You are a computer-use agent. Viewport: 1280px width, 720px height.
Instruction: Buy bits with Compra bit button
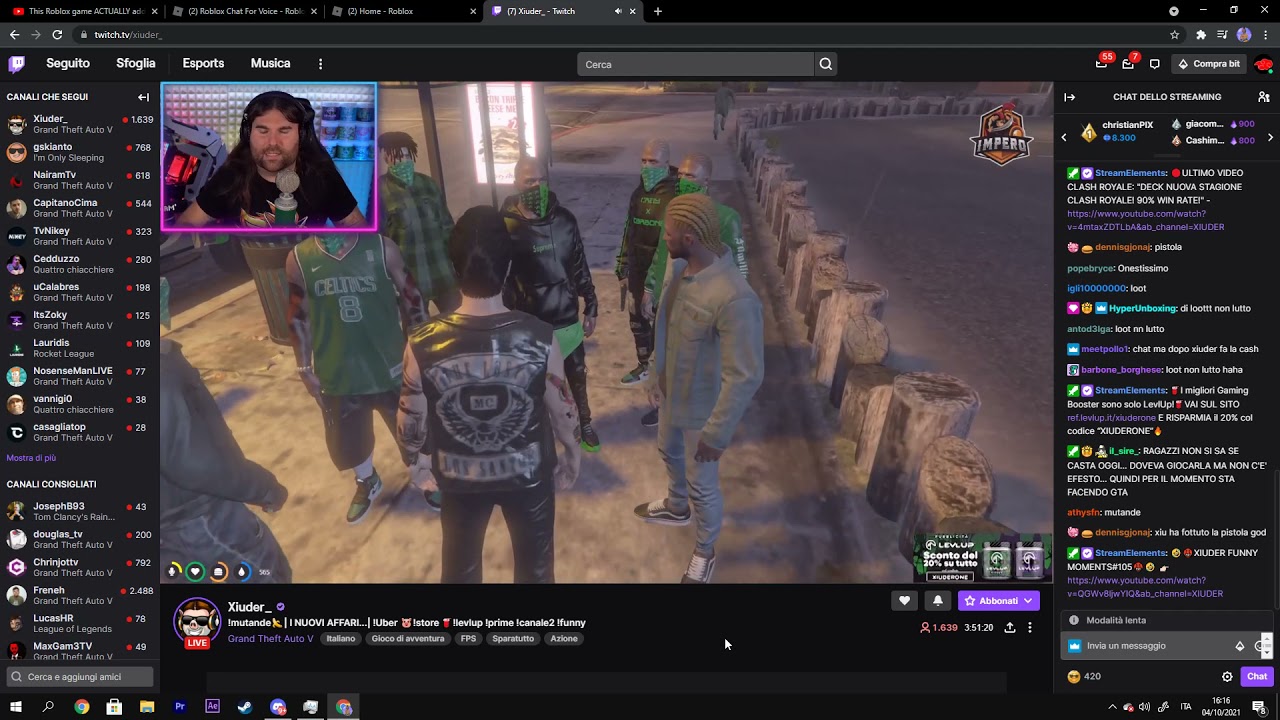[x=1209, y=64]
